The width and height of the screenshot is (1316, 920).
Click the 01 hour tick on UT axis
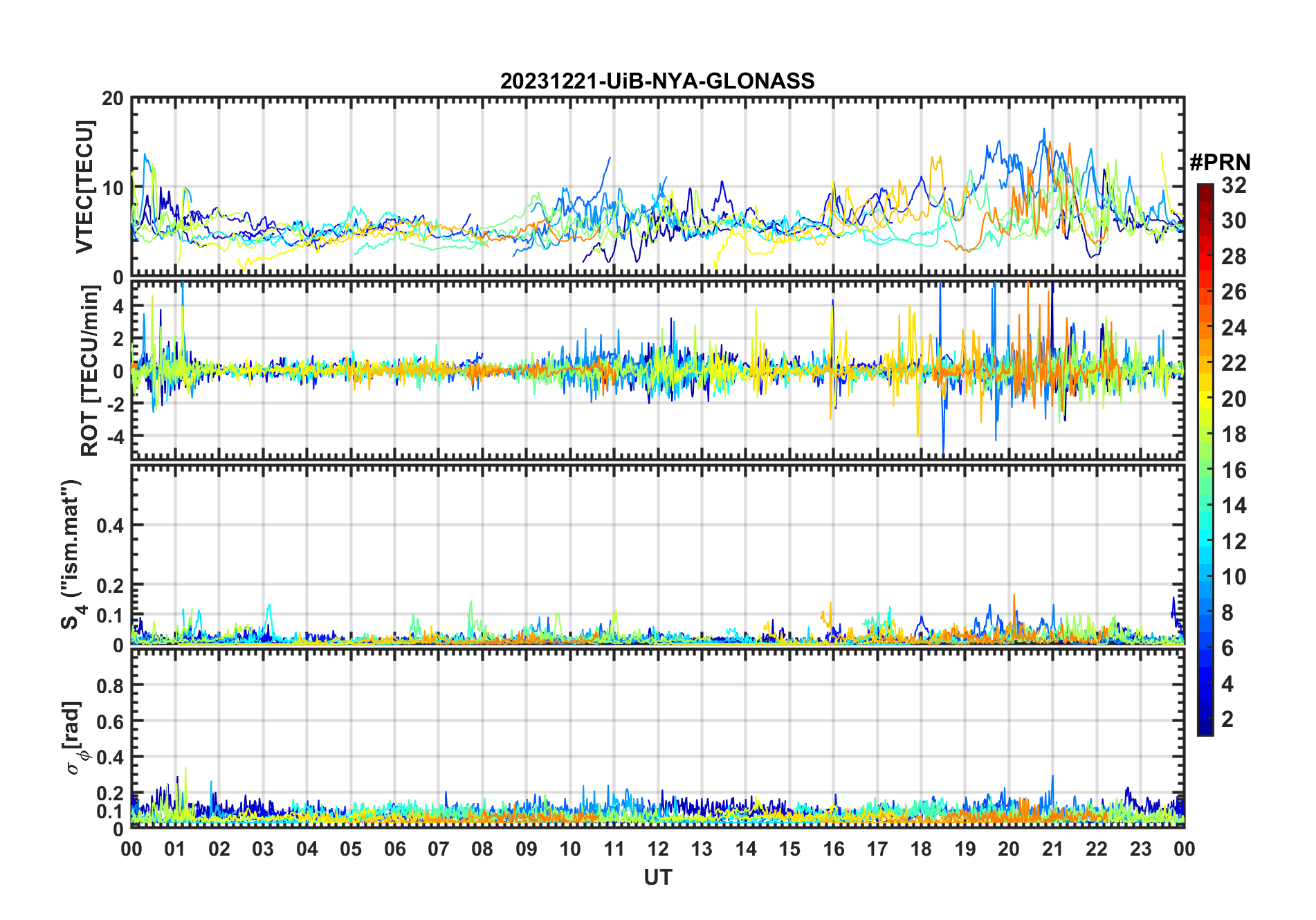[x=175, y=849]
